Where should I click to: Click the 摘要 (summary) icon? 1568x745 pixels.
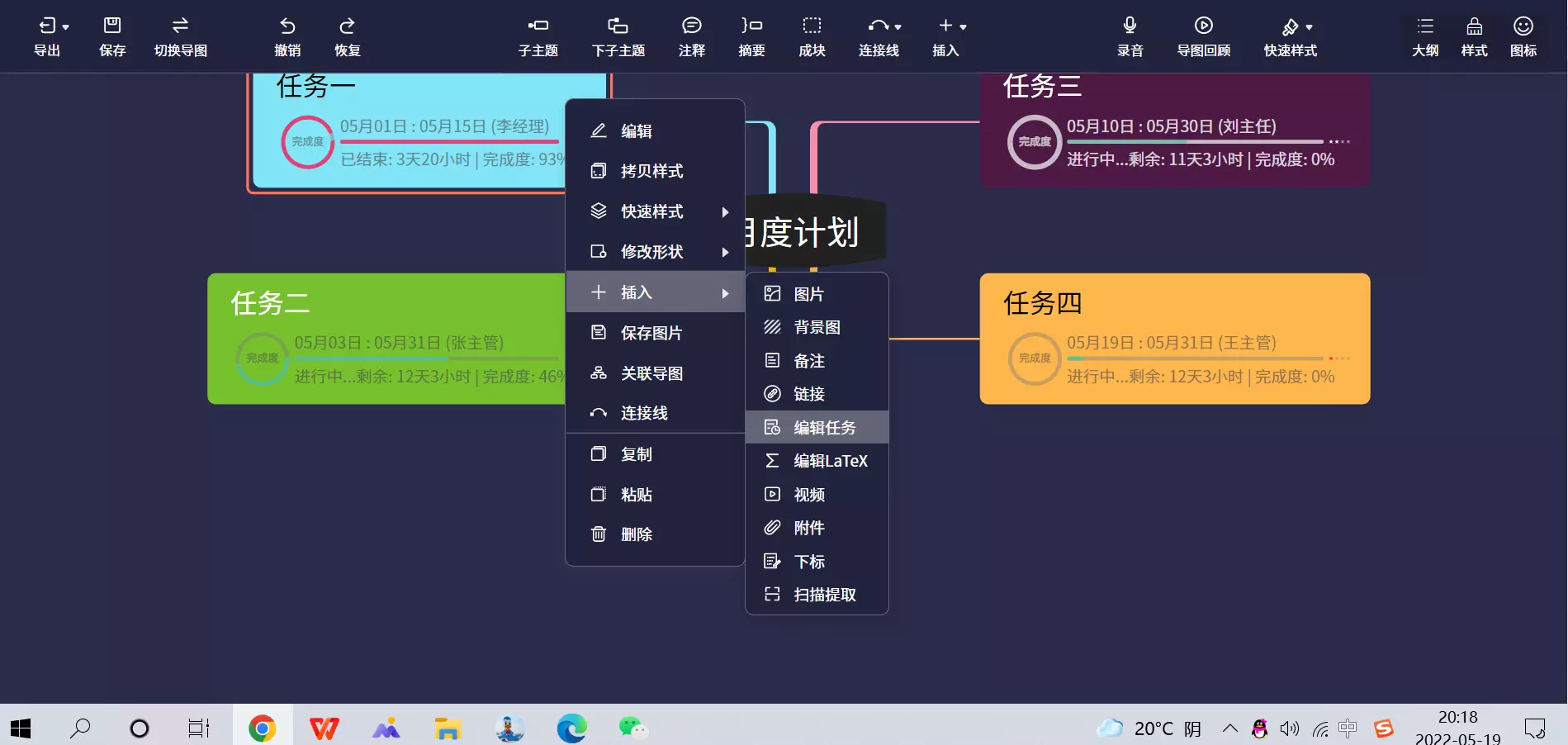pos(751,36)
